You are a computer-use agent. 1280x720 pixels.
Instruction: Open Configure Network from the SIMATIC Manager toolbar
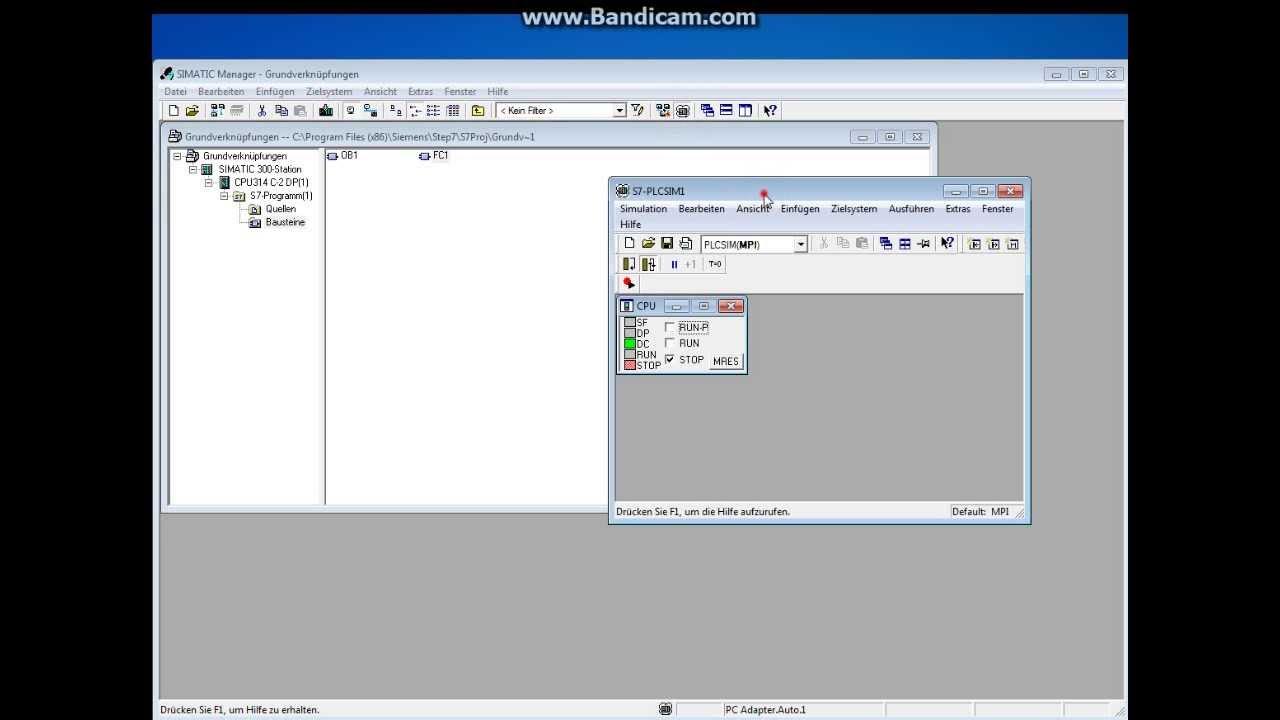click(x=663, y=111)
